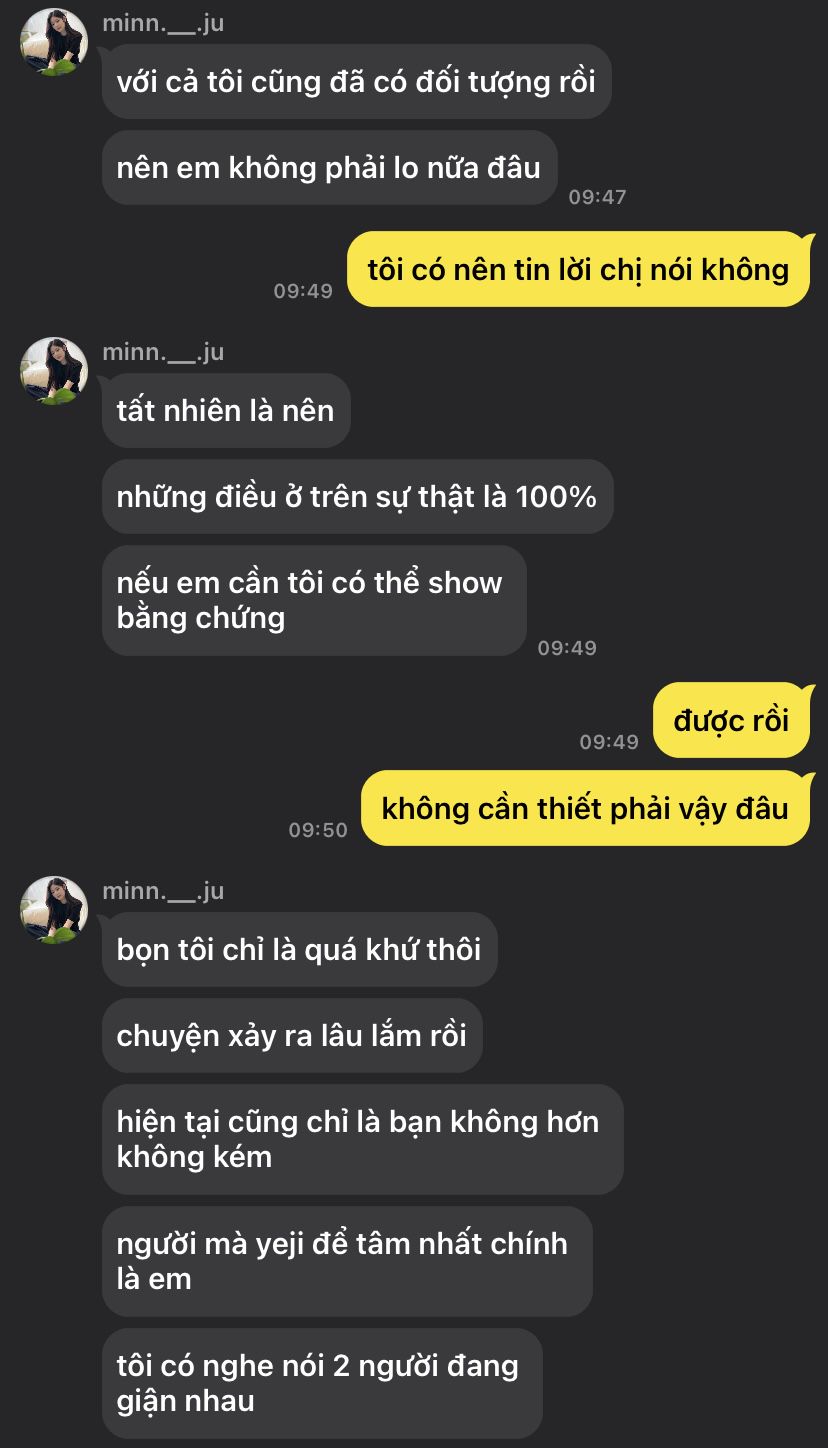Open the minn.__.ju username above "bọn tôi chỉ là quá khứ thôi"
The width and height of the screenshot is (828, 1448).
pos(163,891)
